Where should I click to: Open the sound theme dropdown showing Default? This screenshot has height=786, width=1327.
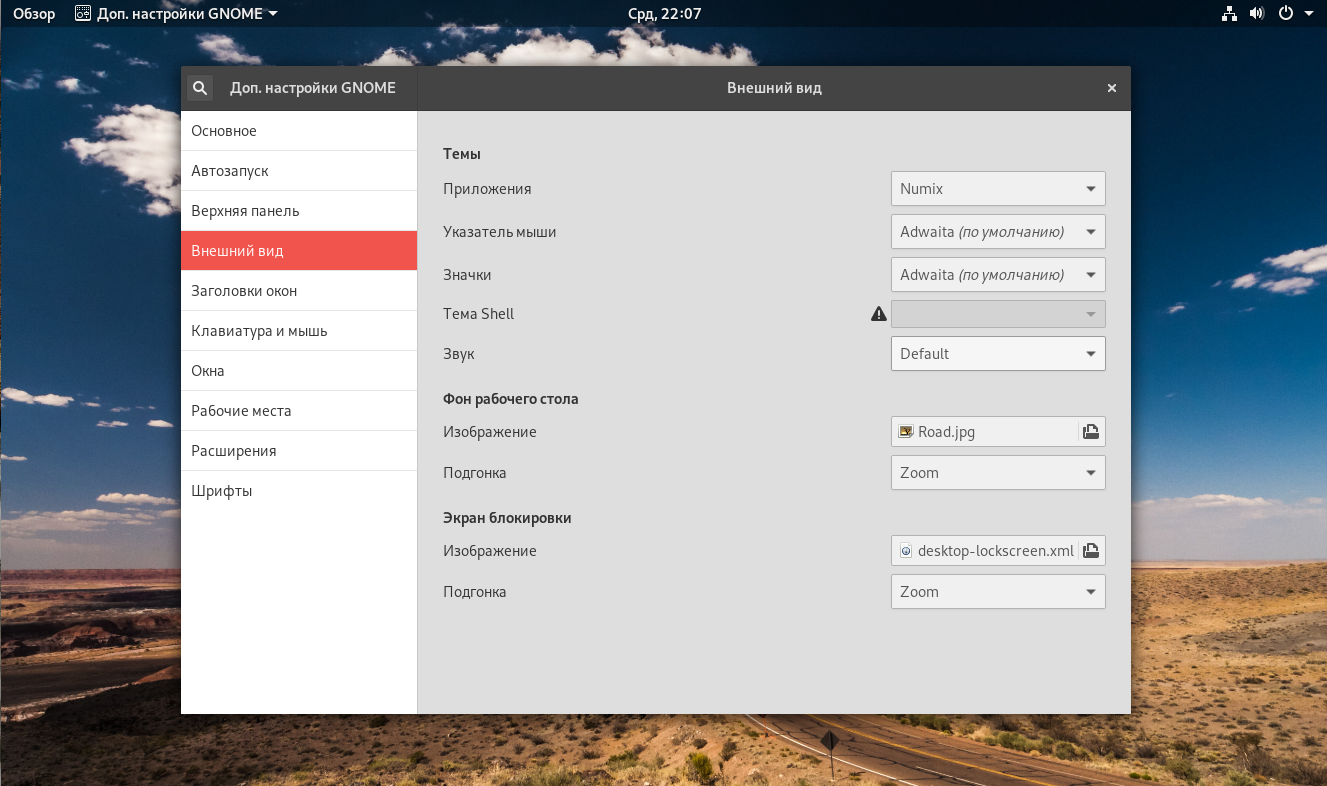point(998,354)
